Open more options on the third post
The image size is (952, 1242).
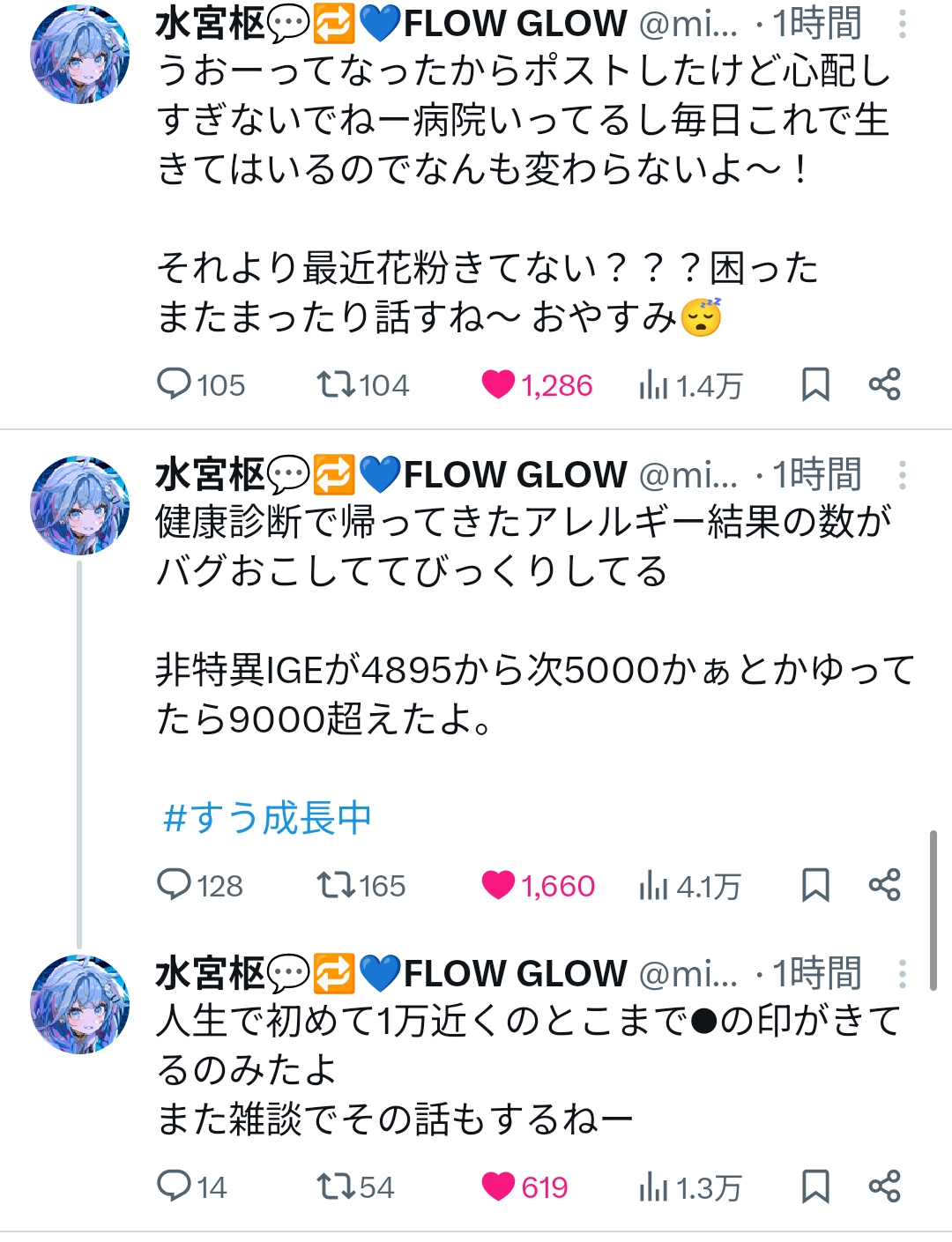pyautogui.click(x=903, y=974)
